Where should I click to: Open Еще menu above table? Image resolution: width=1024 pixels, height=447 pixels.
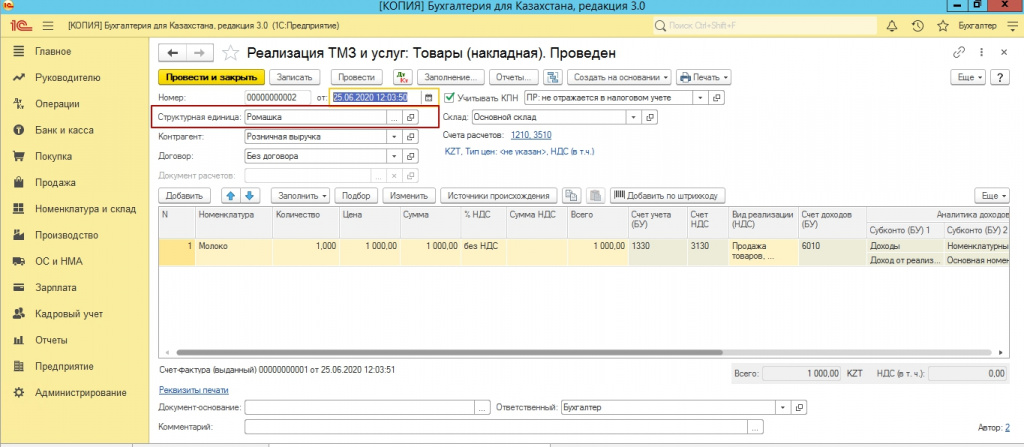point(991,195)
